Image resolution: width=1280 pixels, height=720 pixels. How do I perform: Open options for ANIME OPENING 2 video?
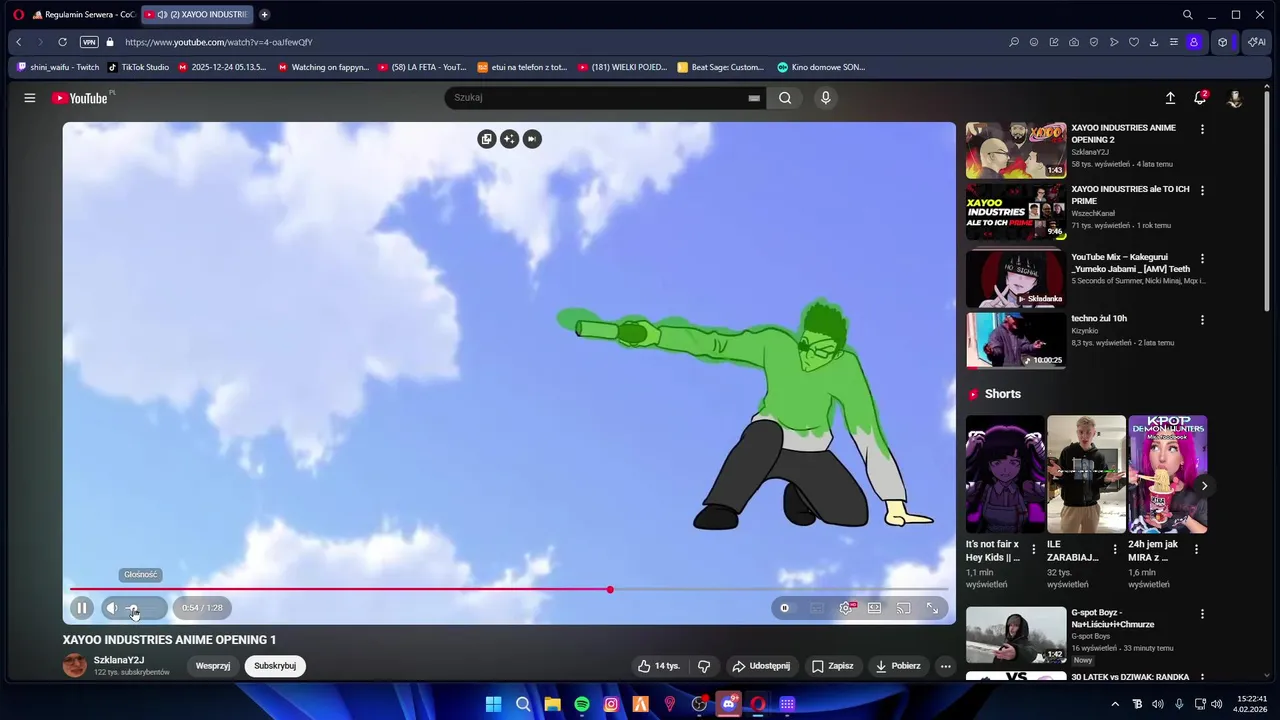(x=1202, y=129)
